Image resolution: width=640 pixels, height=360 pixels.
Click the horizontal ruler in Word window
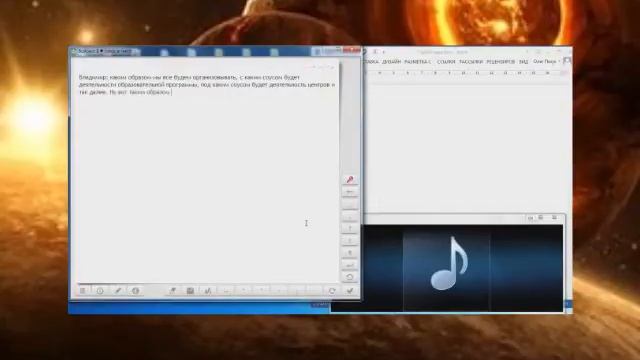tap(465, 73)
